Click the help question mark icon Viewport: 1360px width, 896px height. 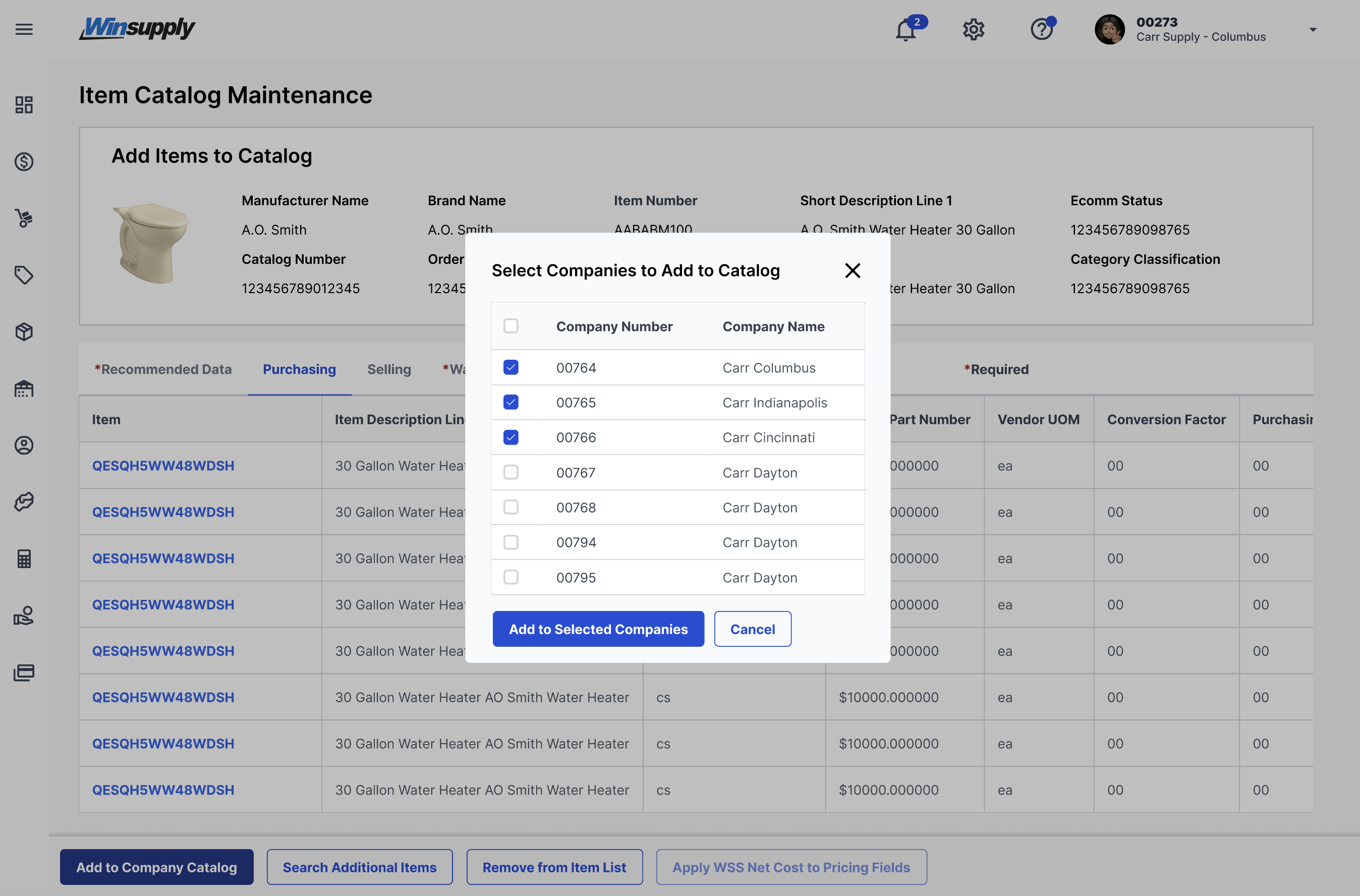1041,30
